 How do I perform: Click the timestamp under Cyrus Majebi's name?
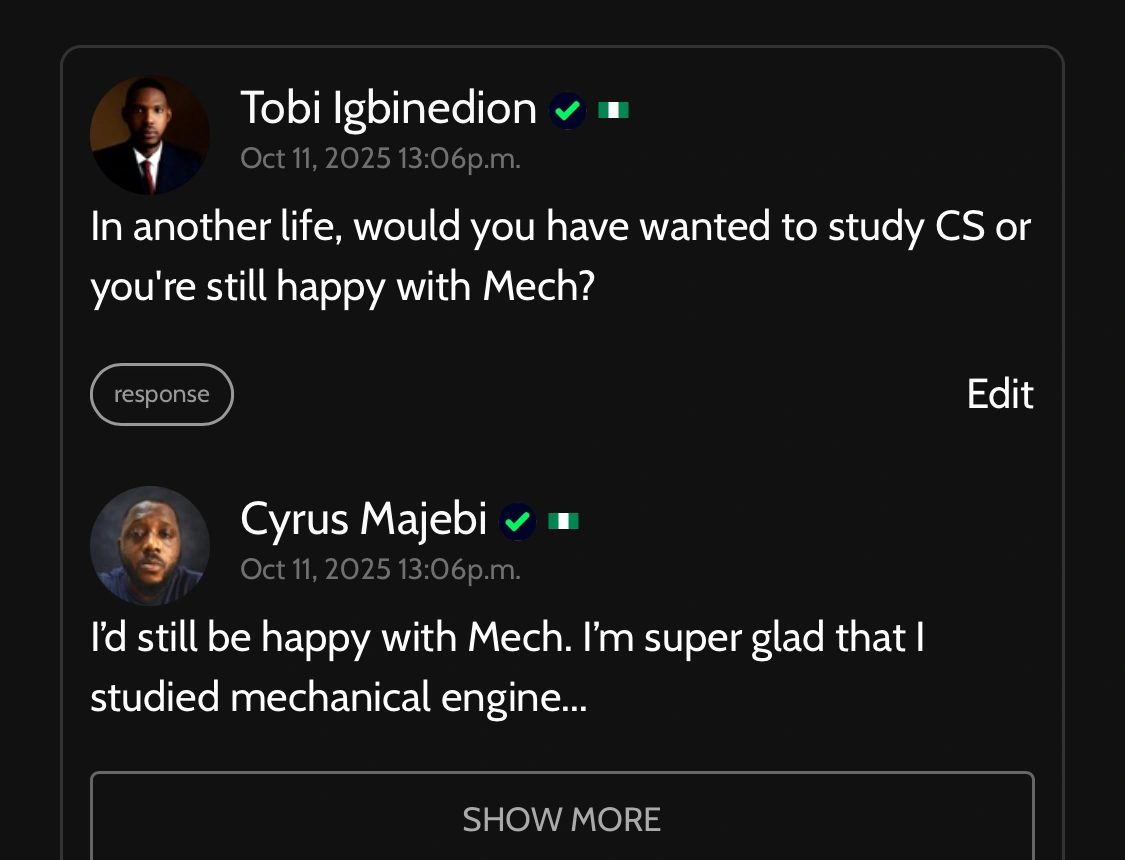point(380,569)
